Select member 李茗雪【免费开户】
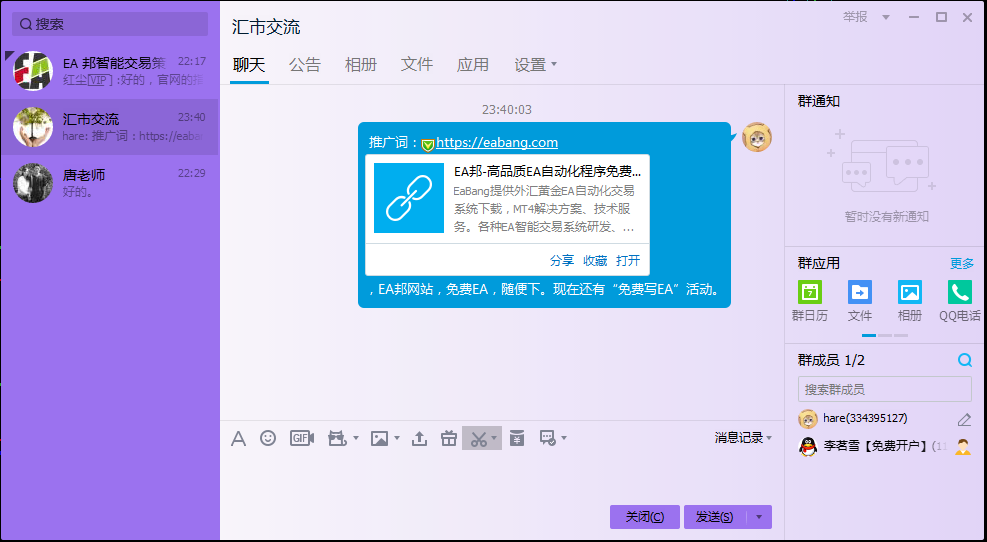The height and width of the screenshot is (542, 987). tap(885, 446)
